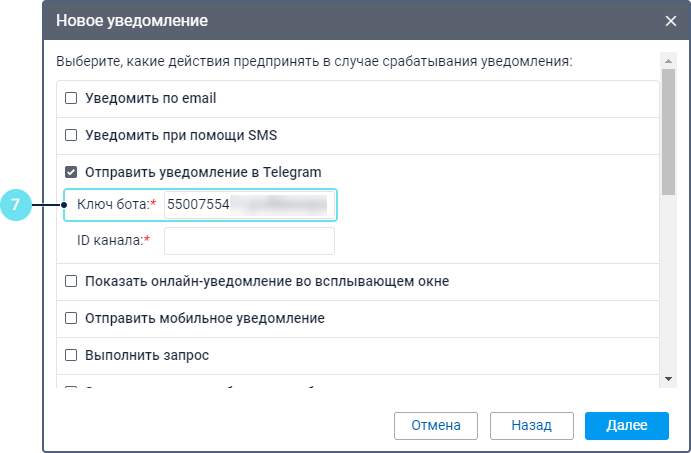691x453 pixels.
Task: Click the Новое уведомление title bar
Action: (300, 20)
